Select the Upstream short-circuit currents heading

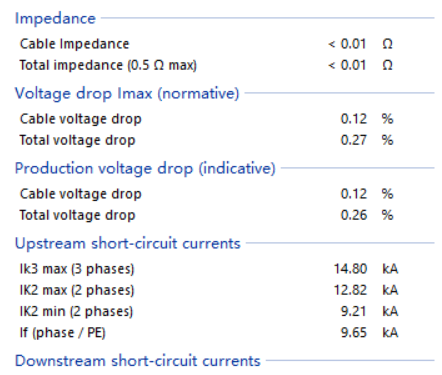coord(128,243)
